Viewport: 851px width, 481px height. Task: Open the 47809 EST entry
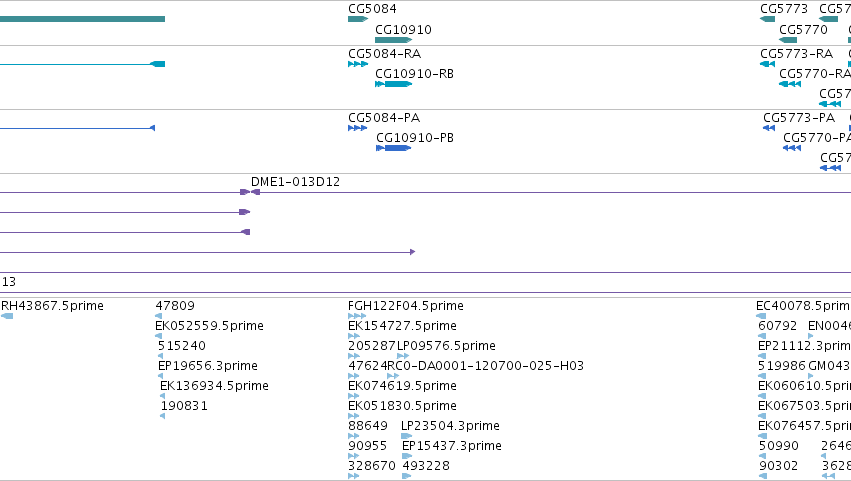point(175,306)
